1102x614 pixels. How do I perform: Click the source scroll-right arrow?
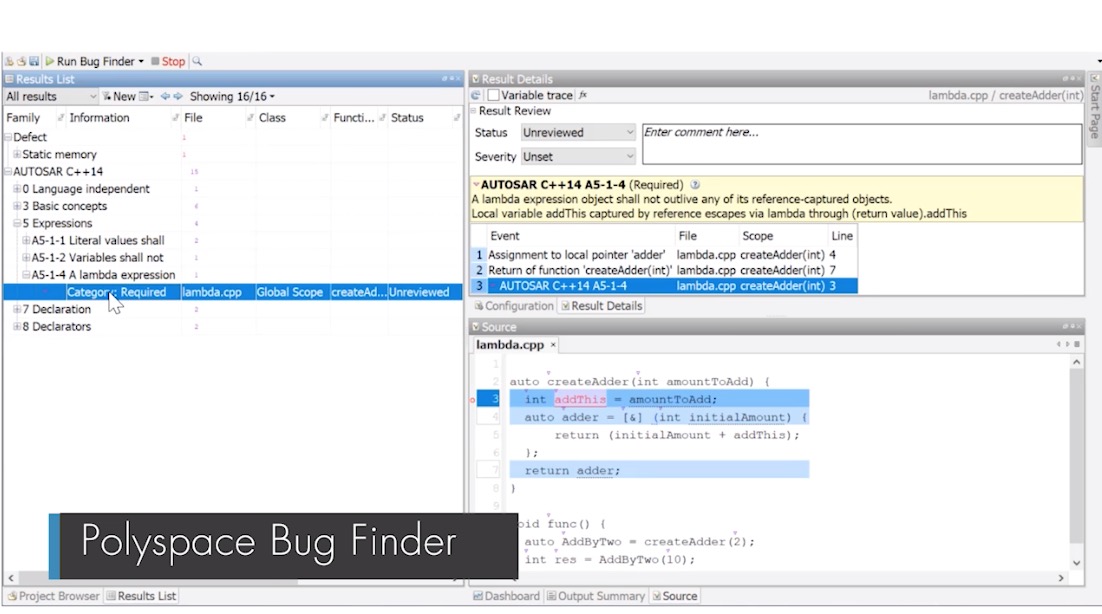[1061, 578]
